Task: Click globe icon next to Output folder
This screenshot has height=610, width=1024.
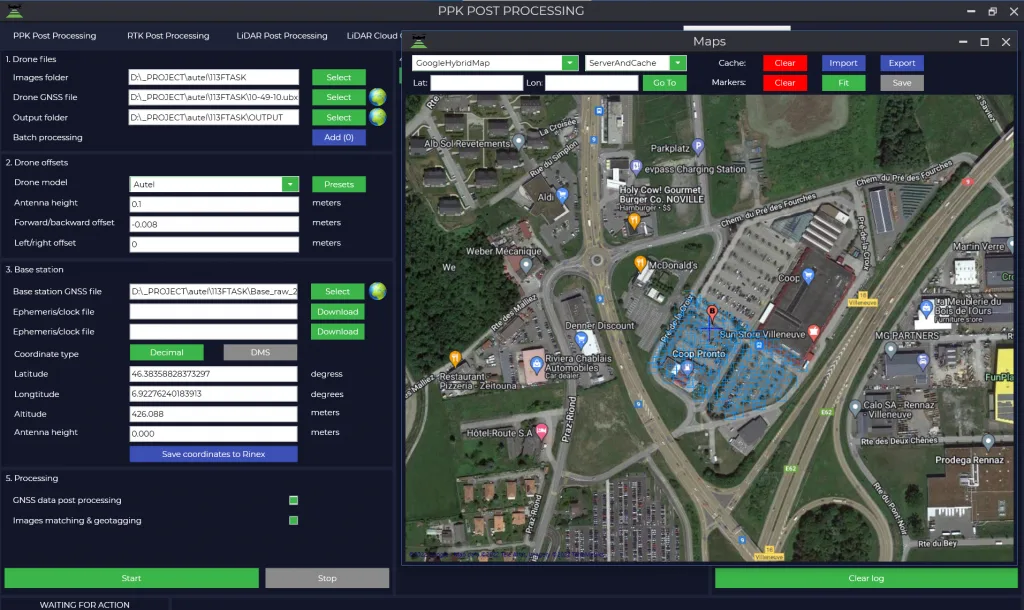Action: click(x=377, y=118)
